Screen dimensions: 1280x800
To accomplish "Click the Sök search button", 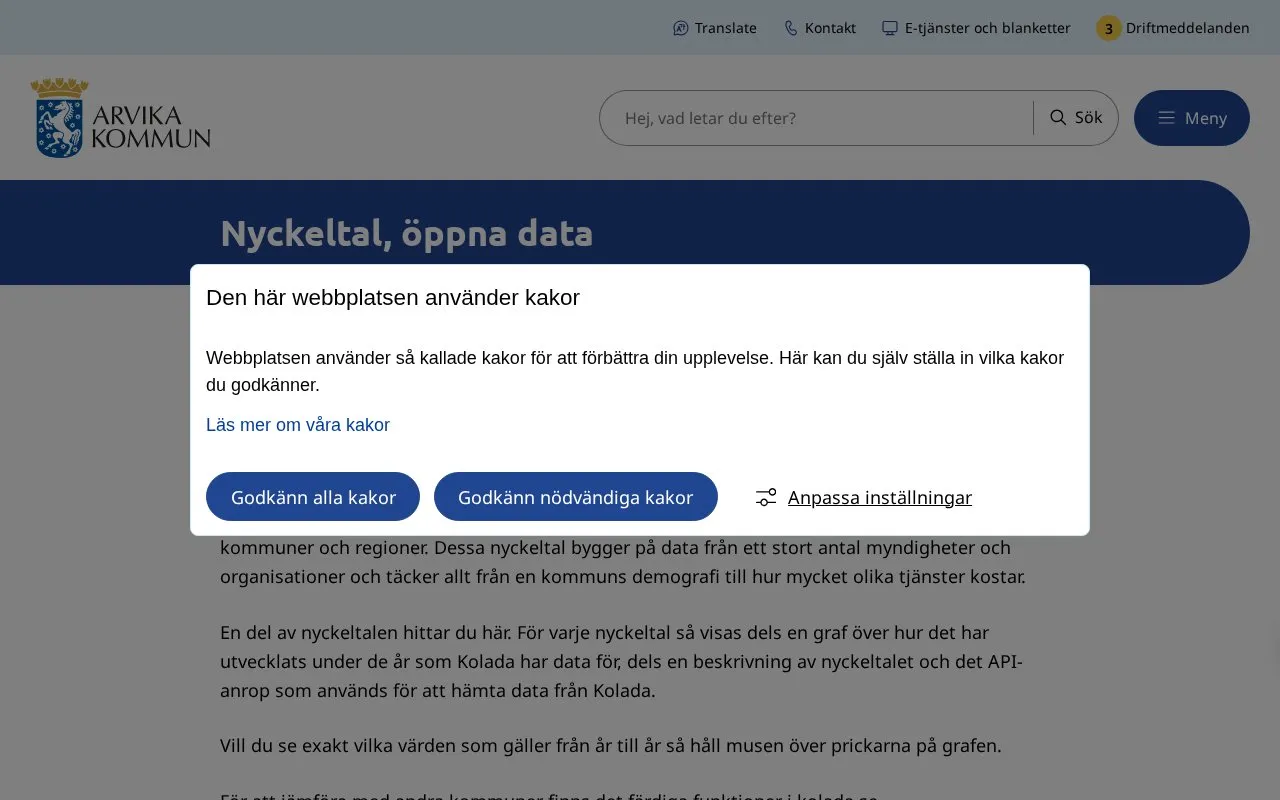I will tap(1076, 118).
